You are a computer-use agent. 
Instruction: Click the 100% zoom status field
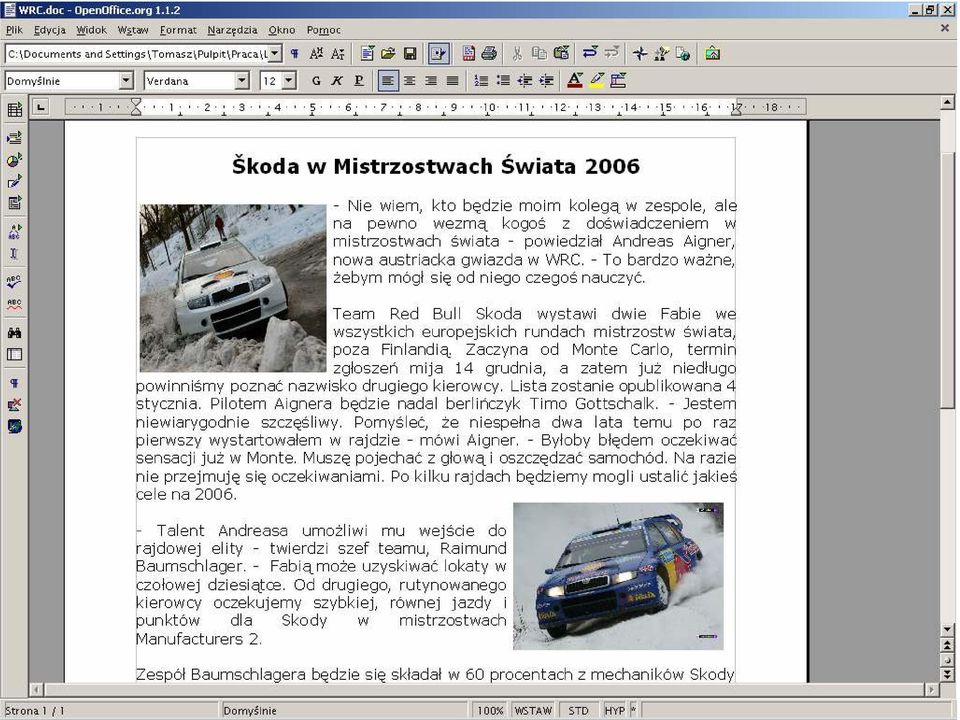490,710
